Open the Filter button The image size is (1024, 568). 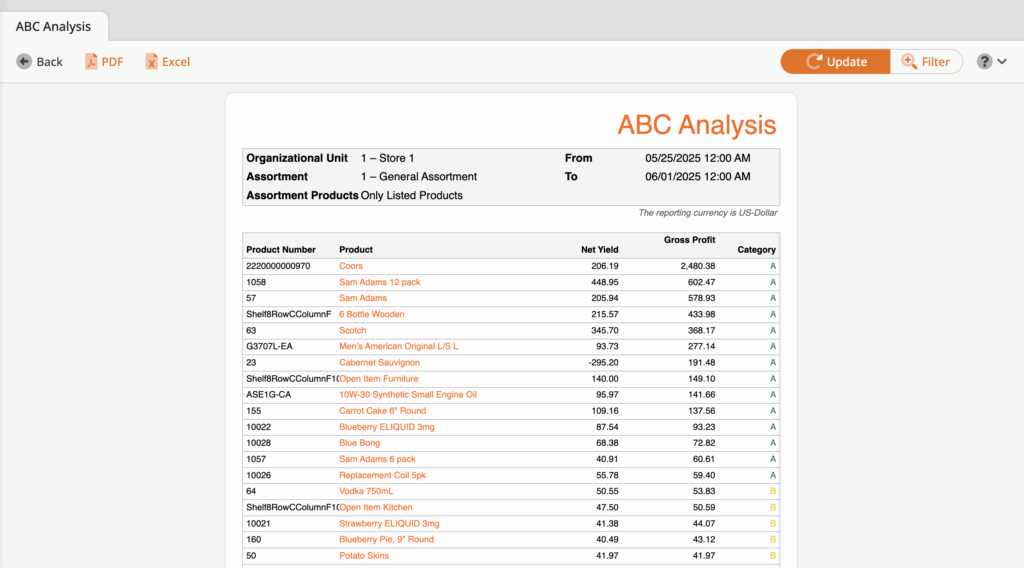tap(926, 61)
